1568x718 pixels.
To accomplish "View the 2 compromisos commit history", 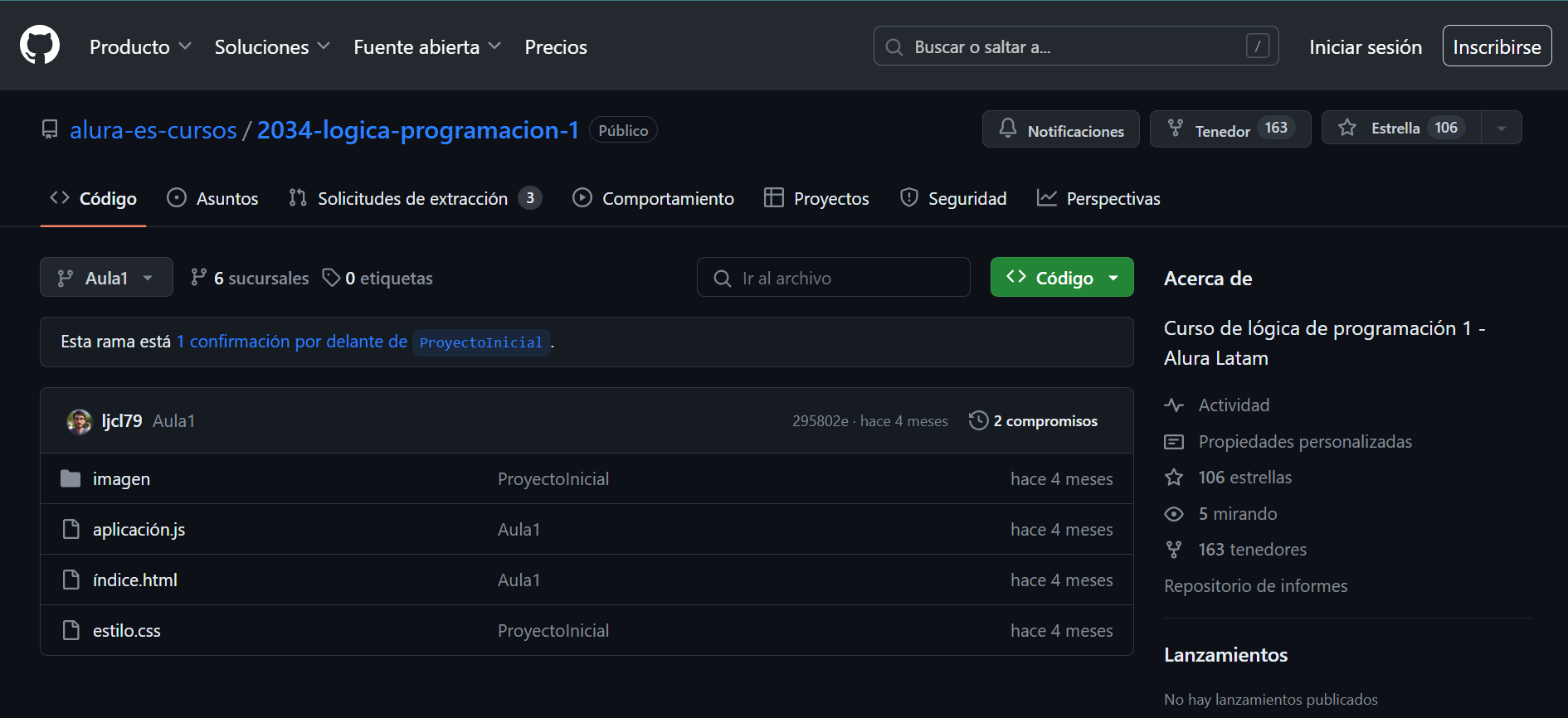I will click(x=1033, y=420).
